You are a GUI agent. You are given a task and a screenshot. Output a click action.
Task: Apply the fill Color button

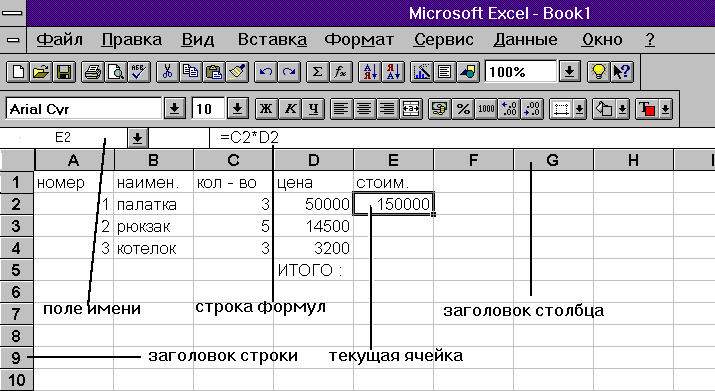click(604, 109)
